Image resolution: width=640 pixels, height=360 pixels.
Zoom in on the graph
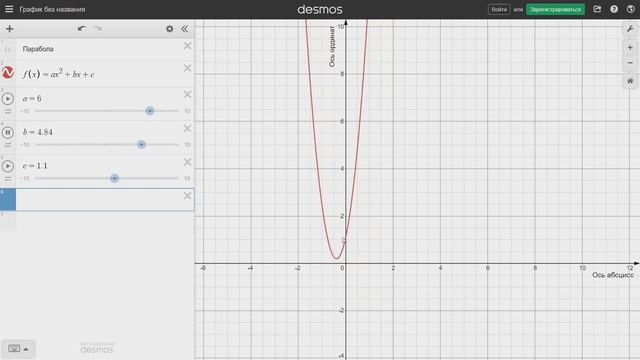click(x=630, y=48)
